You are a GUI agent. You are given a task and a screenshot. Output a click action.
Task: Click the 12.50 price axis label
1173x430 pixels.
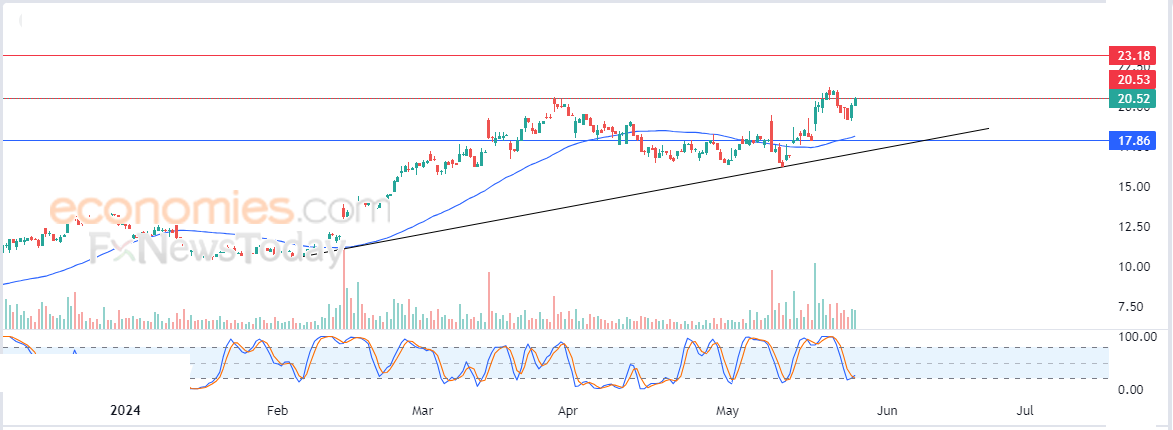coord(1134,227)
